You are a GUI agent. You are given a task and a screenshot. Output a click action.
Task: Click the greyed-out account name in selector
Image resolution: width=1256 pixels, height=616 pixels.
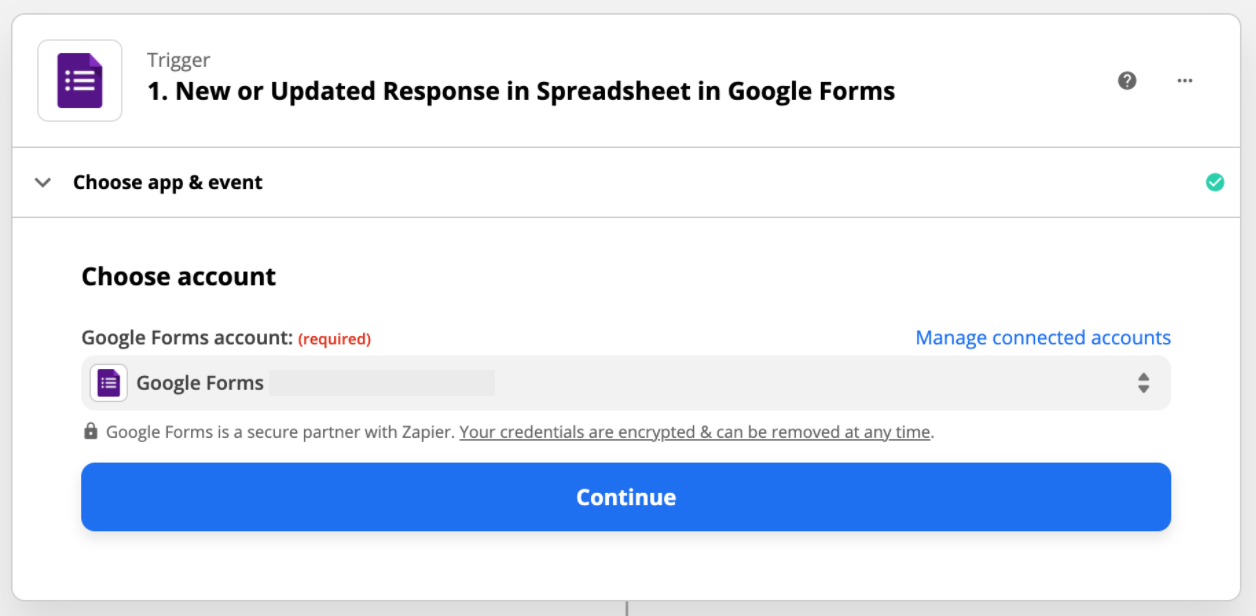pyautogui.click(x=382, y=383)
